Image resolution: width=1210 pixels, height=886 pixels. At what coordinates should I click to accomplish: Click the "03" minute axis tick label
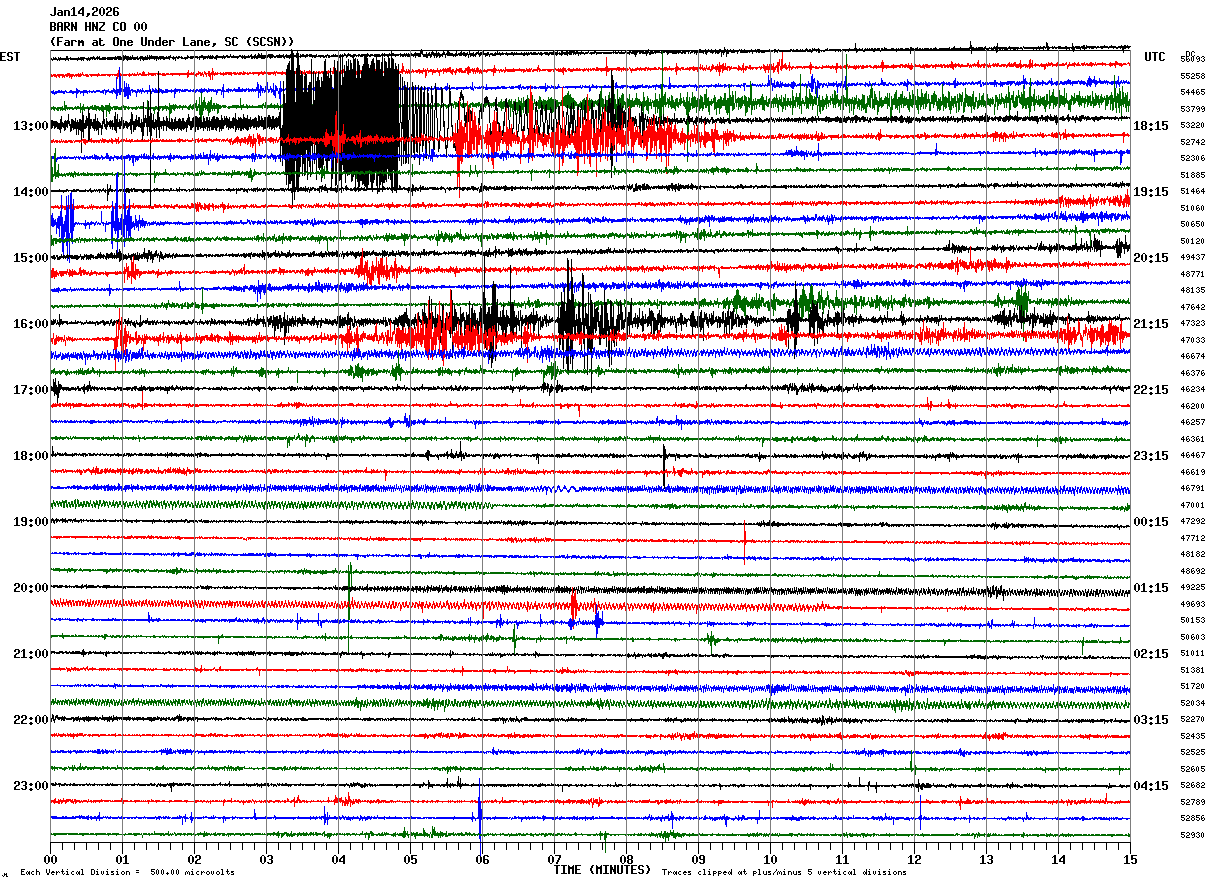pos(266,859)
